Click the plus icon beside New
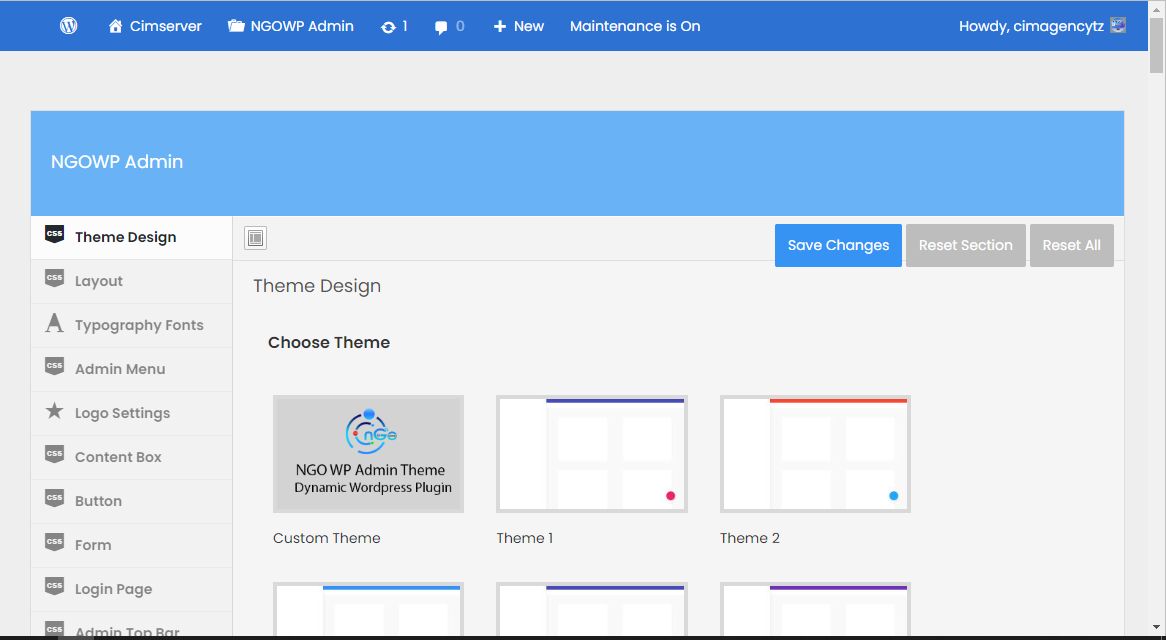 coord(500,27)
